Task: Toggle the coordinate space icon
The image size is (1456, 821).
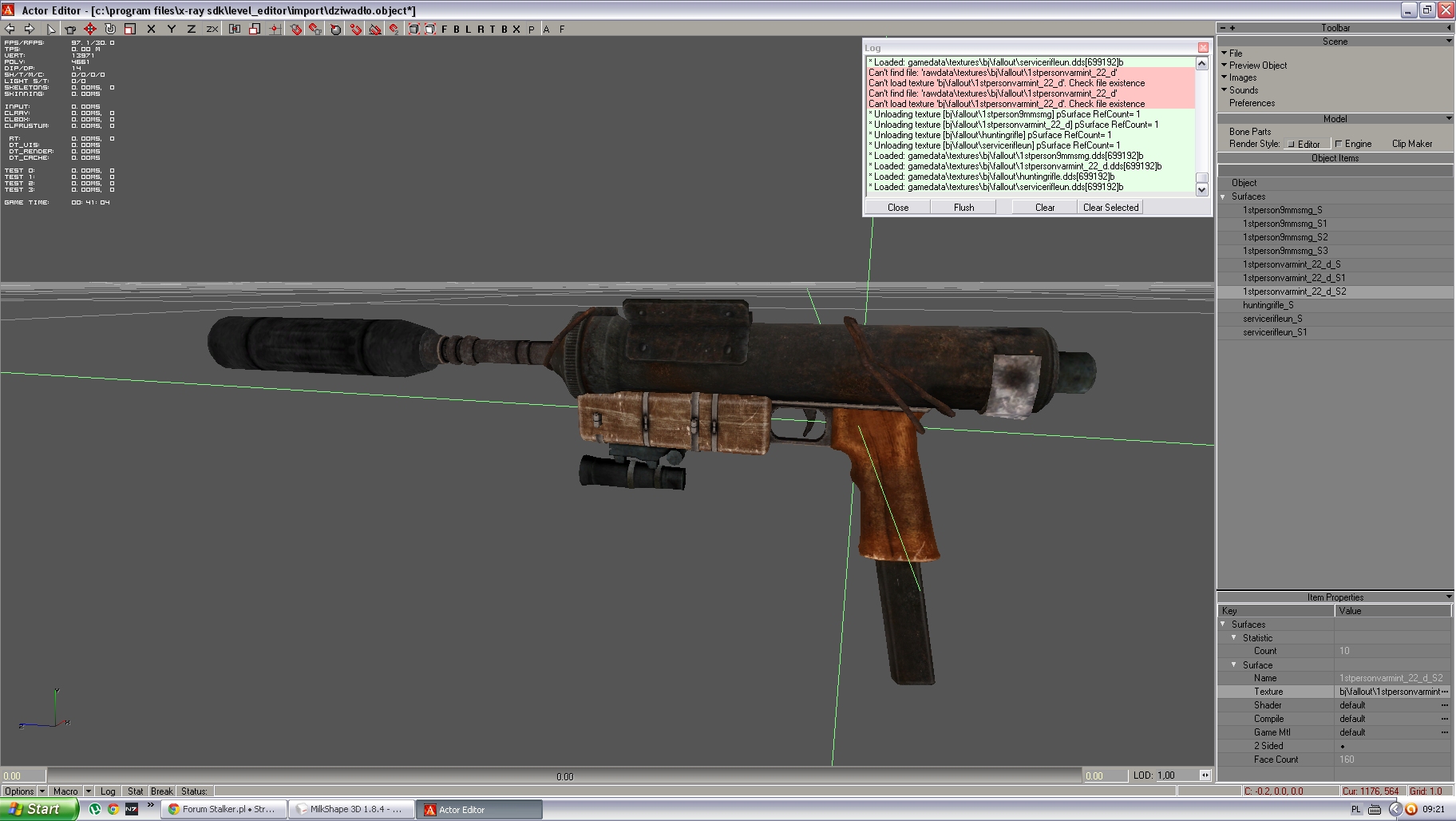Action: [x=235, y=29]
